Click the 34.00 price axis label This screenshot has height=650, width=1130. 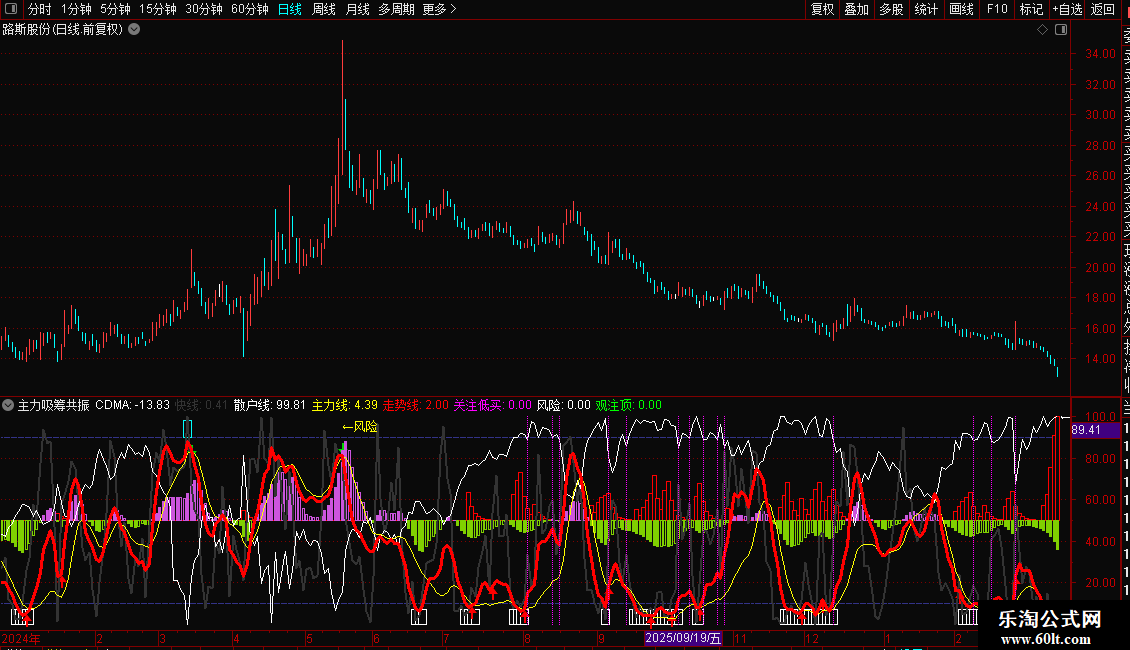click(x=1100, y=53)
